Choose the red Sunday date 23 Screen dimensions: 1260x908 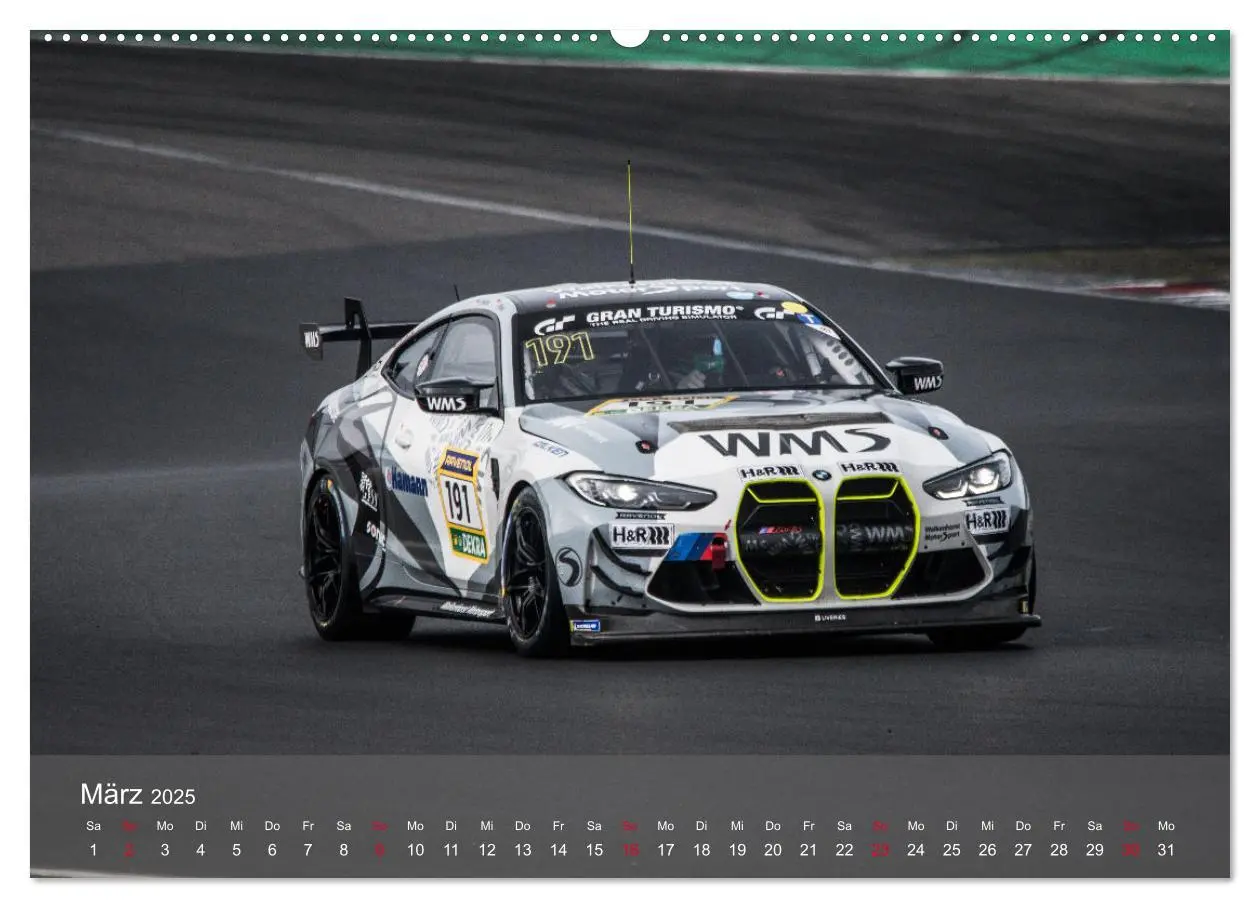point(880,850)
